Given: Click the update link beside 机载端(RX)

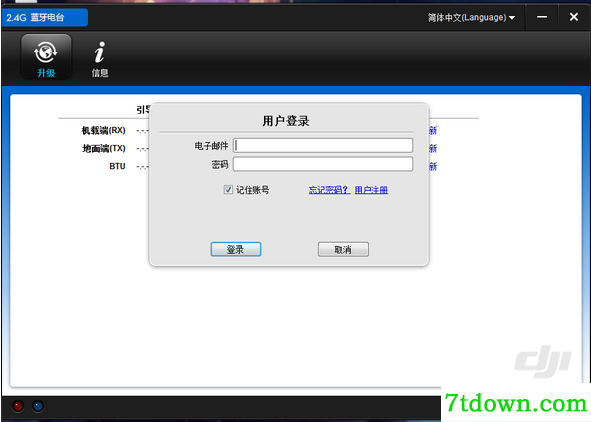Looking at the screenshot, I should (x=433, y=130).
